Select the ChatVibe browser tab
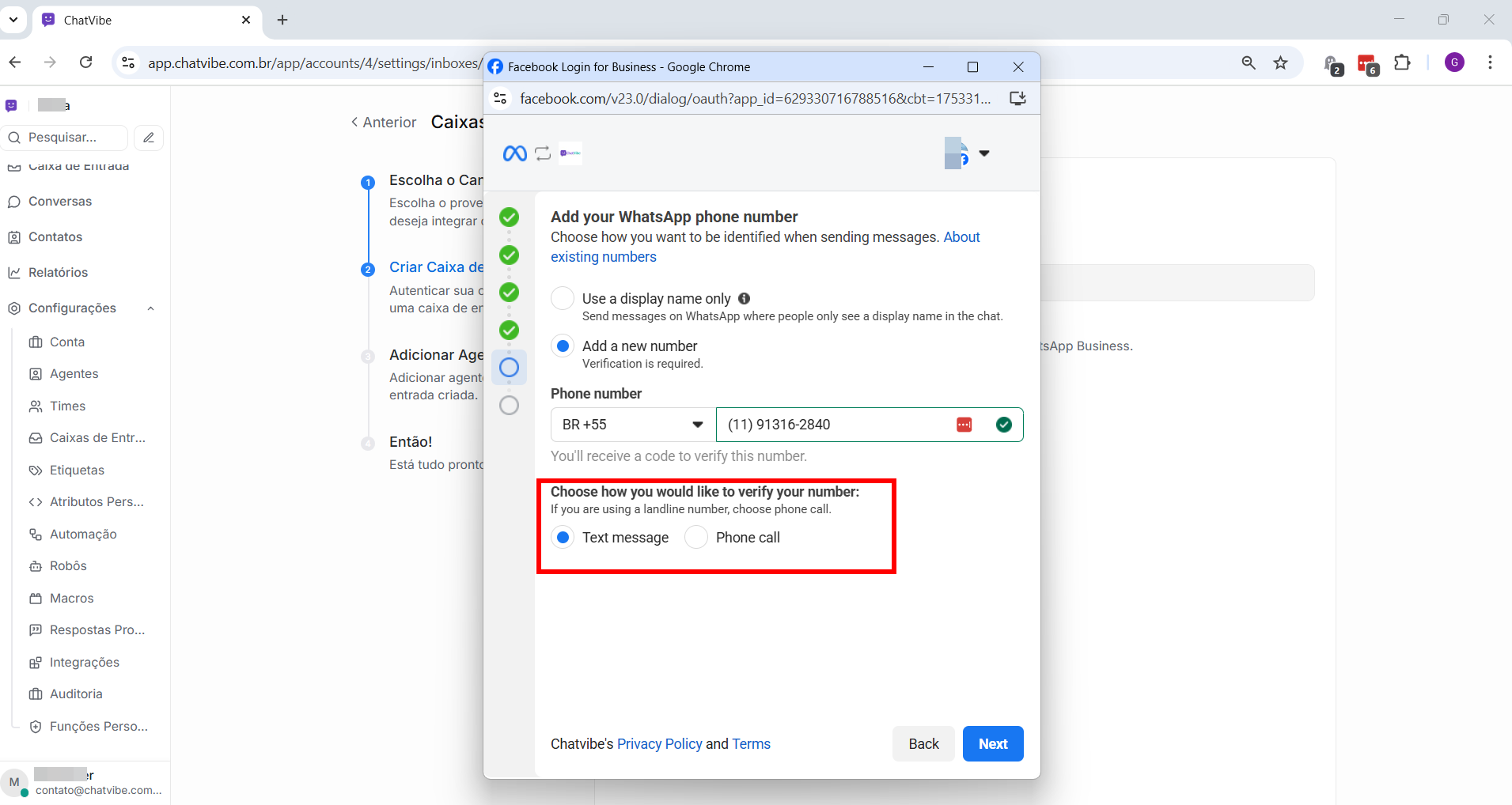This screenshot has height=805, width=1512. pyautogui.click(x=147, y=20)
